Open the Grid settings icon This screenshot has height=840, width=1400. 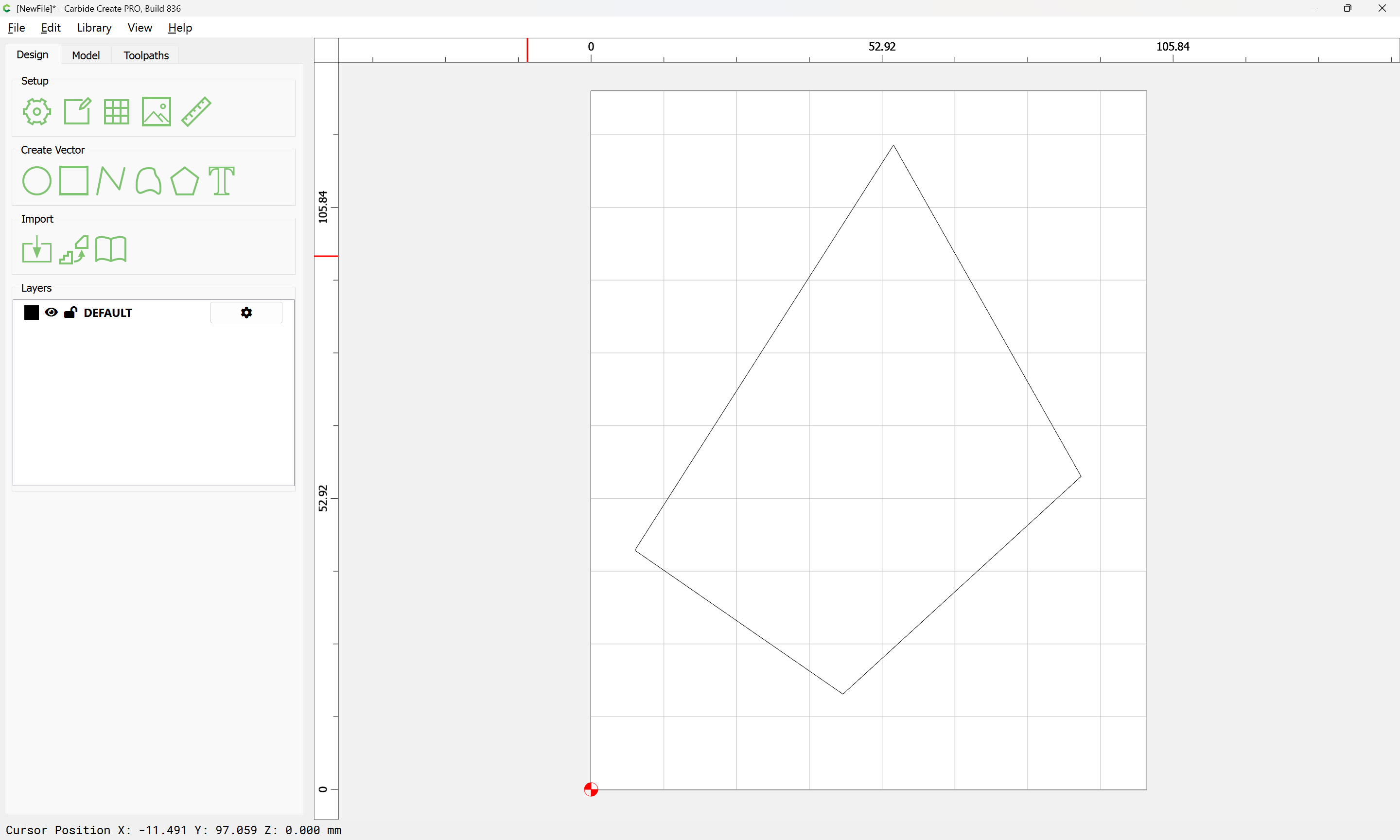pos(117,111)
